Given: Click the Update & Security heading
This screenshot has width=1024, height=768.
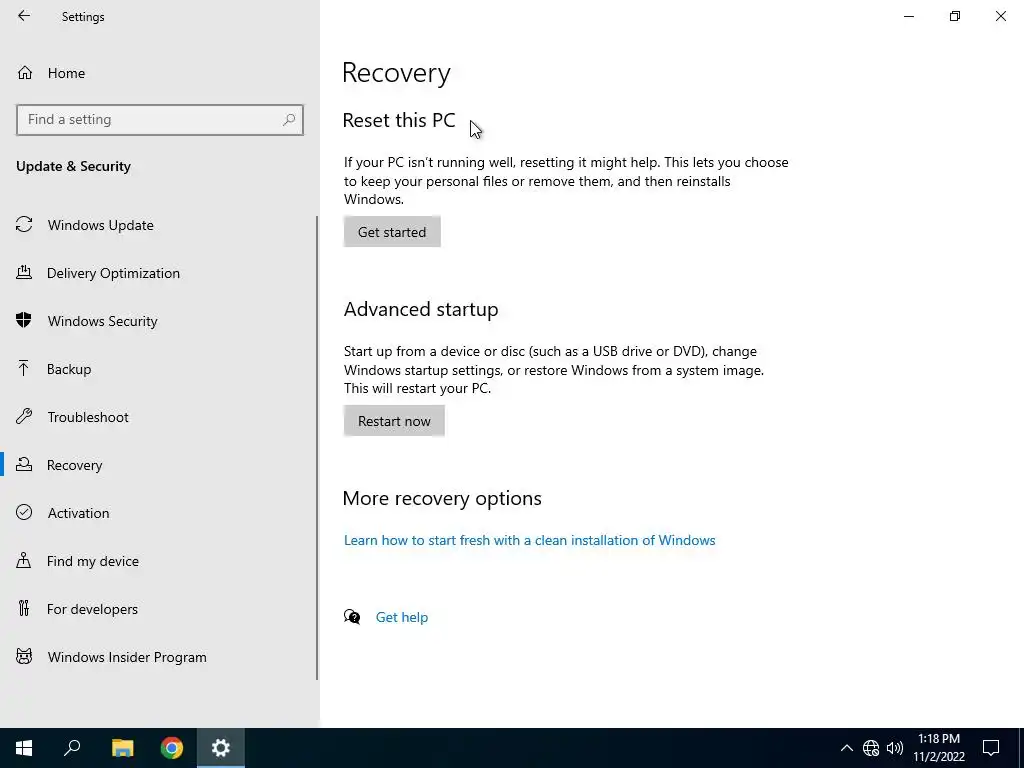Looking at the screenshot, I should (73, 166).
